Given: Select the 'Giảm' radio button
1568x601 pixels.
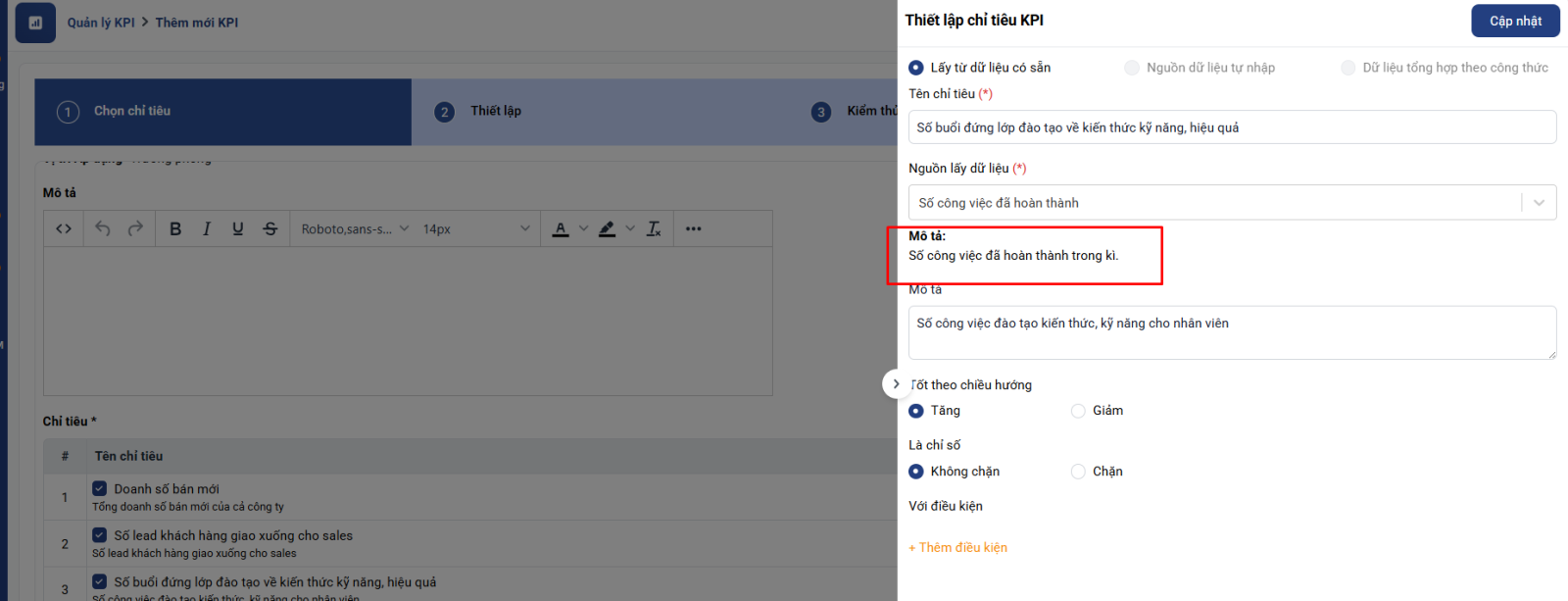Looking at the screenshot, I should tap(1078, 411).
